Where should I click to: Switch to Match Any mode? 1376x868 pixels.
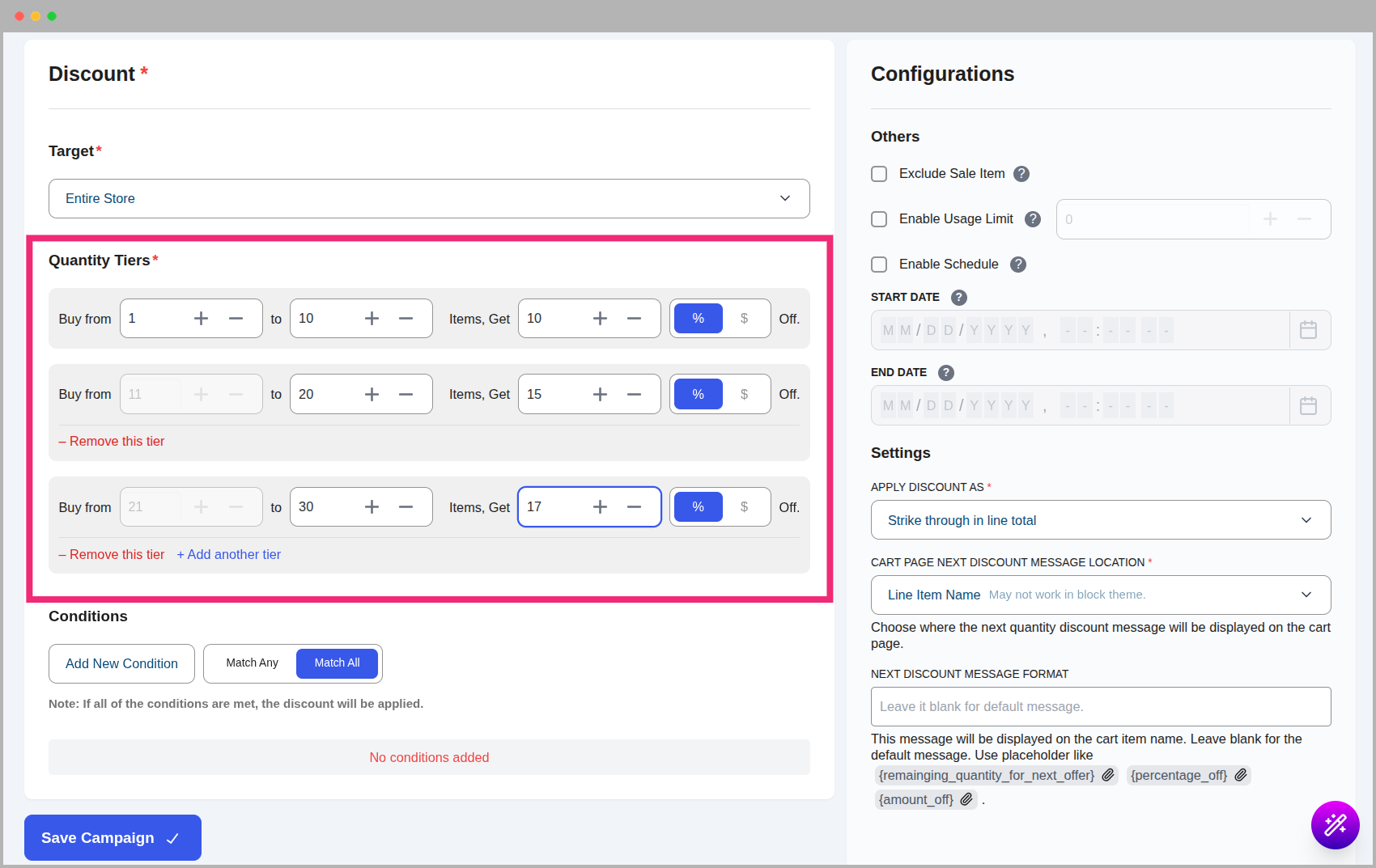(x=251, y=663)
